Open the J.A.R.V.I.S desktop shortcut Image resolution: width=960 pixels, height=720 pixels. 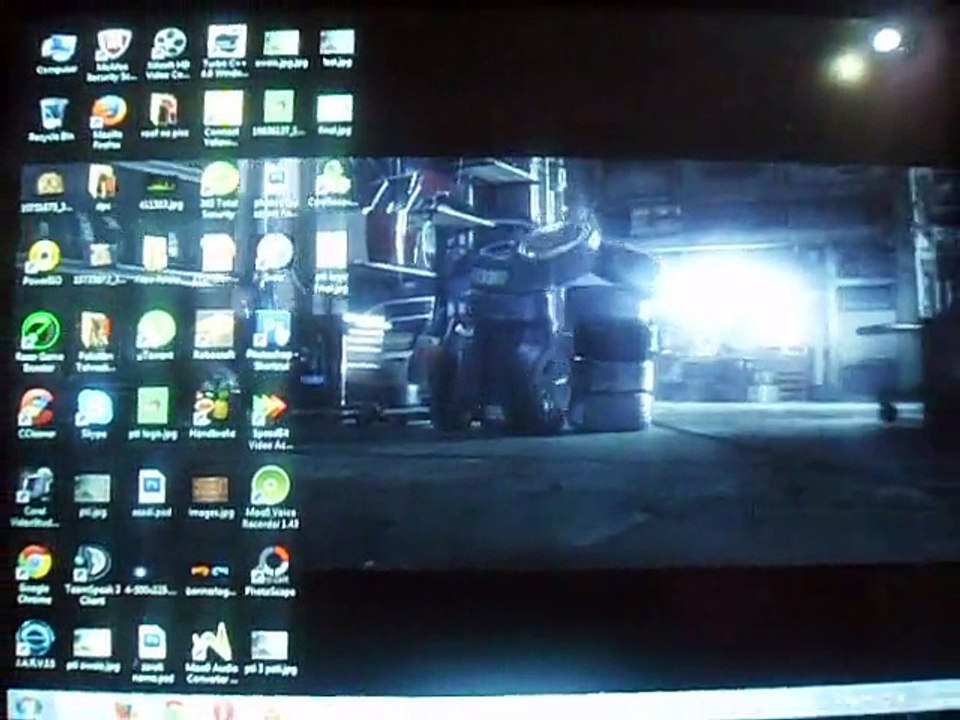[35, 645]
